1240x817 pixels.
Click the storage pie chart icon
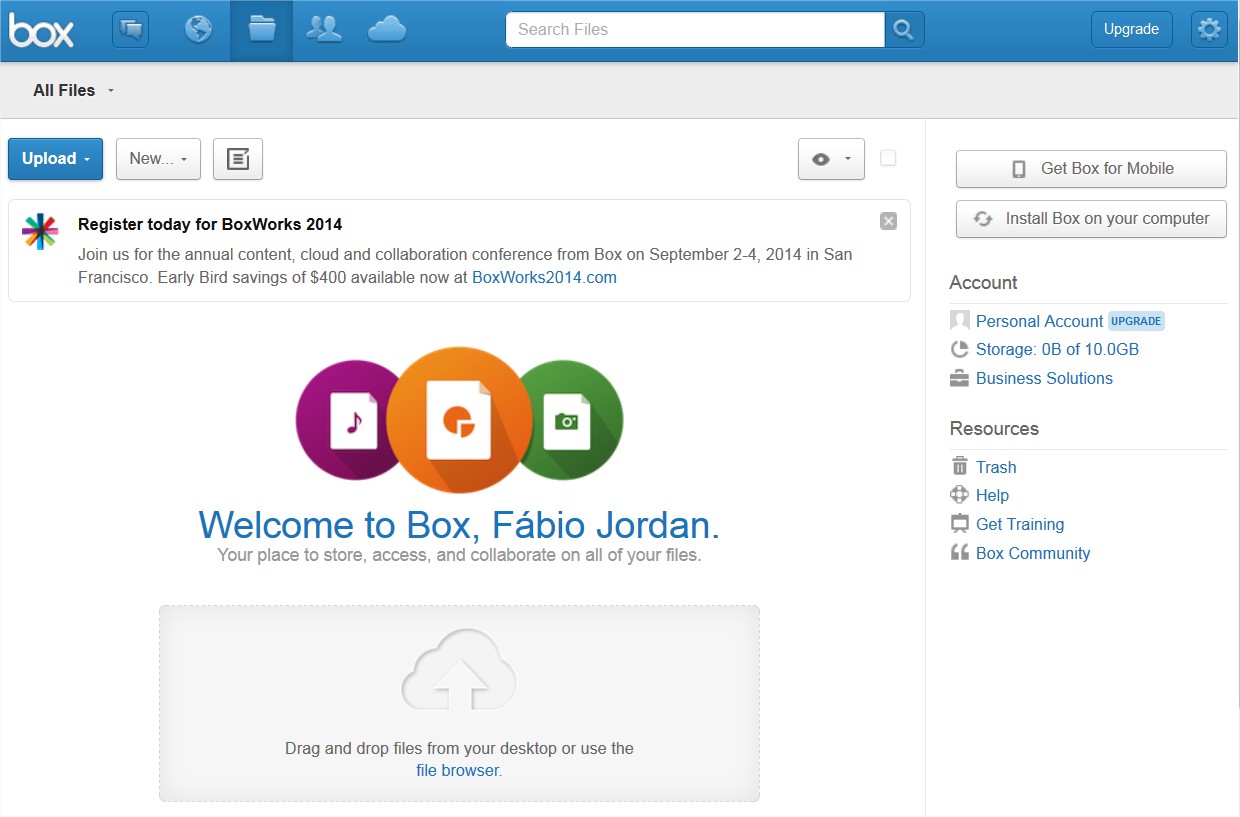coord(960,349)
